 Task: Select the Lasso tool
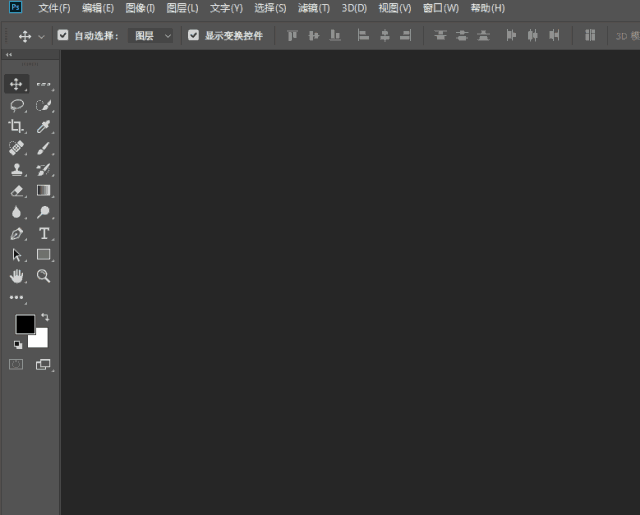pos(17,105)
